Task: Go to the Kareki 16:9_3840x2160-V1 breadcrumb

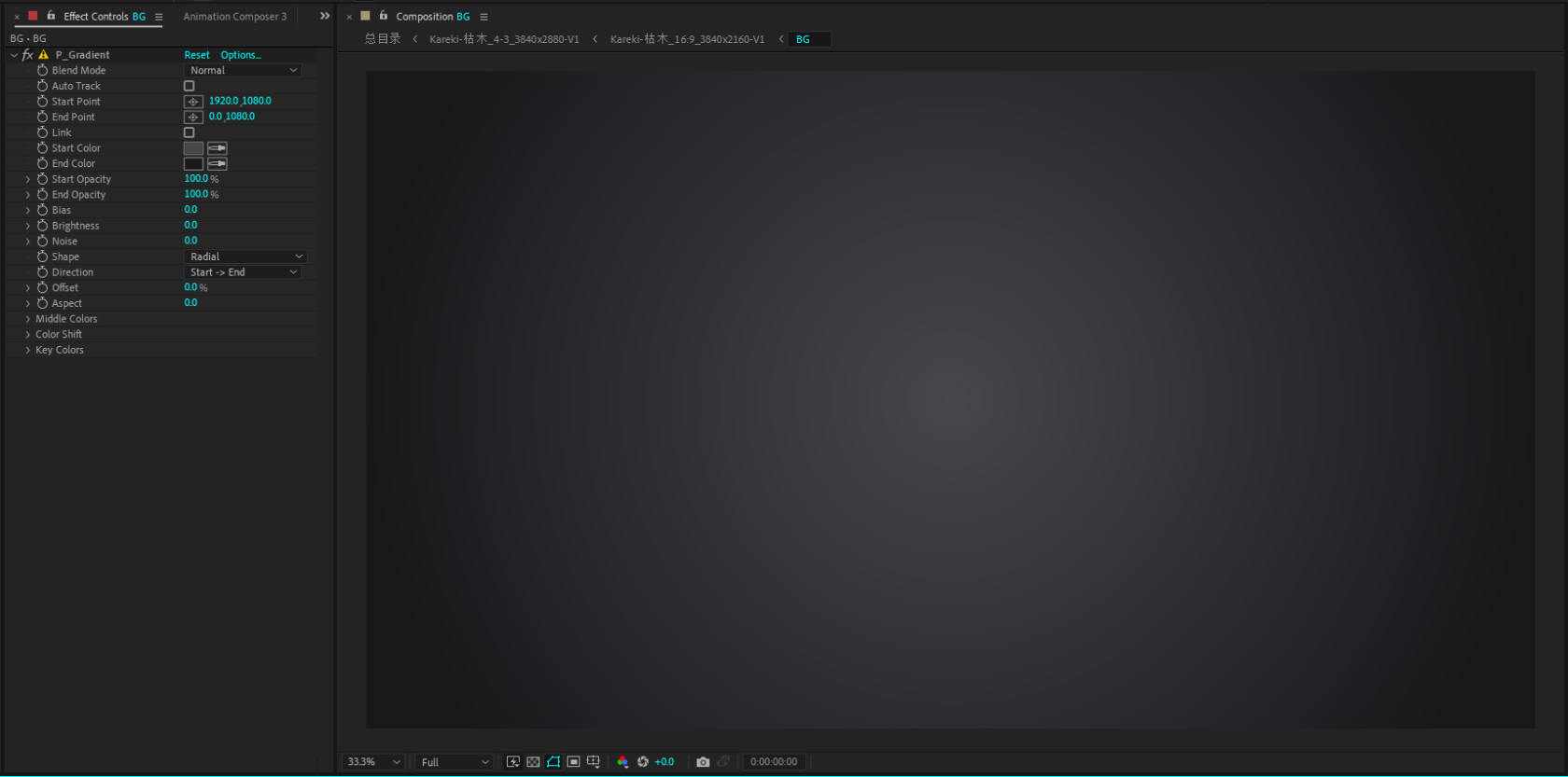Action: (x=687, y=39)
